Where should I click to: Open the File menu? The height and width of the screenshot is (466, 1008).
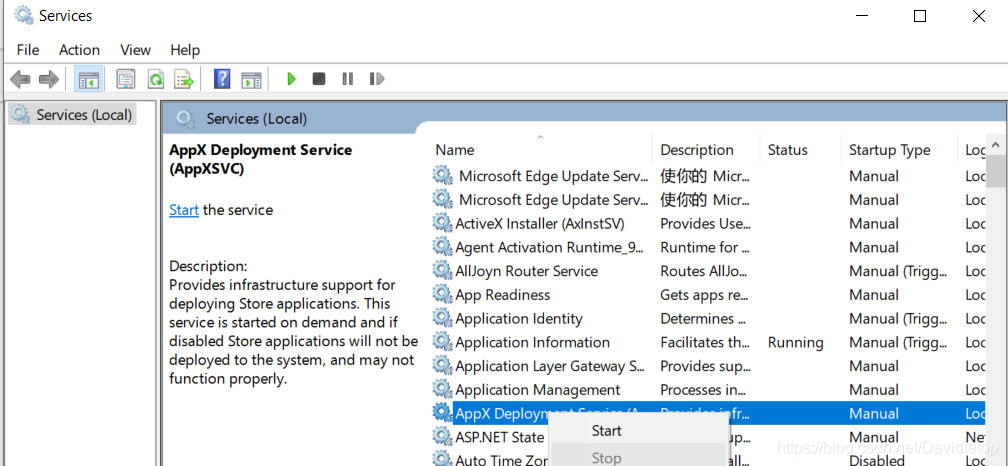[28, 49]
